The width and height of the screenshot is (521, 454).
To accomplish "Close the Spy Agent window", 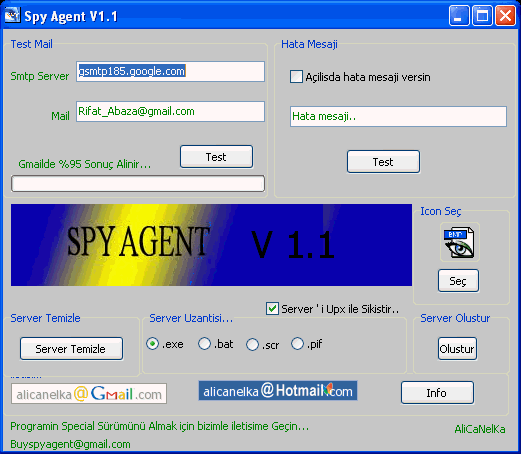I will pos(505,16).
